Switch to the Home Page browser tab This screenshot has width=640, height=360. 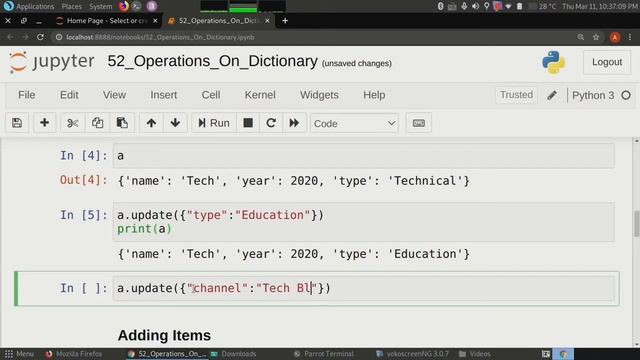(106, 20)
